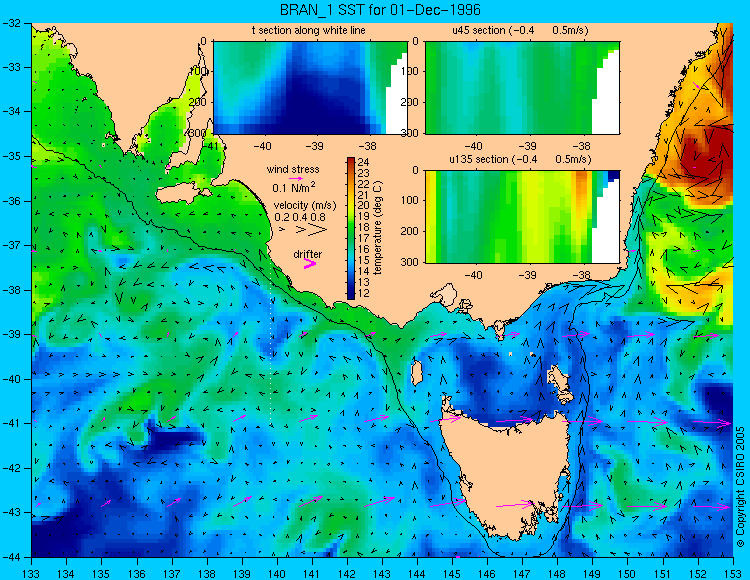The height and width of the screenshot is (580, 750).
Task: Click the '0.1 N/m²' legend text
Action: (x=294, y=187)
